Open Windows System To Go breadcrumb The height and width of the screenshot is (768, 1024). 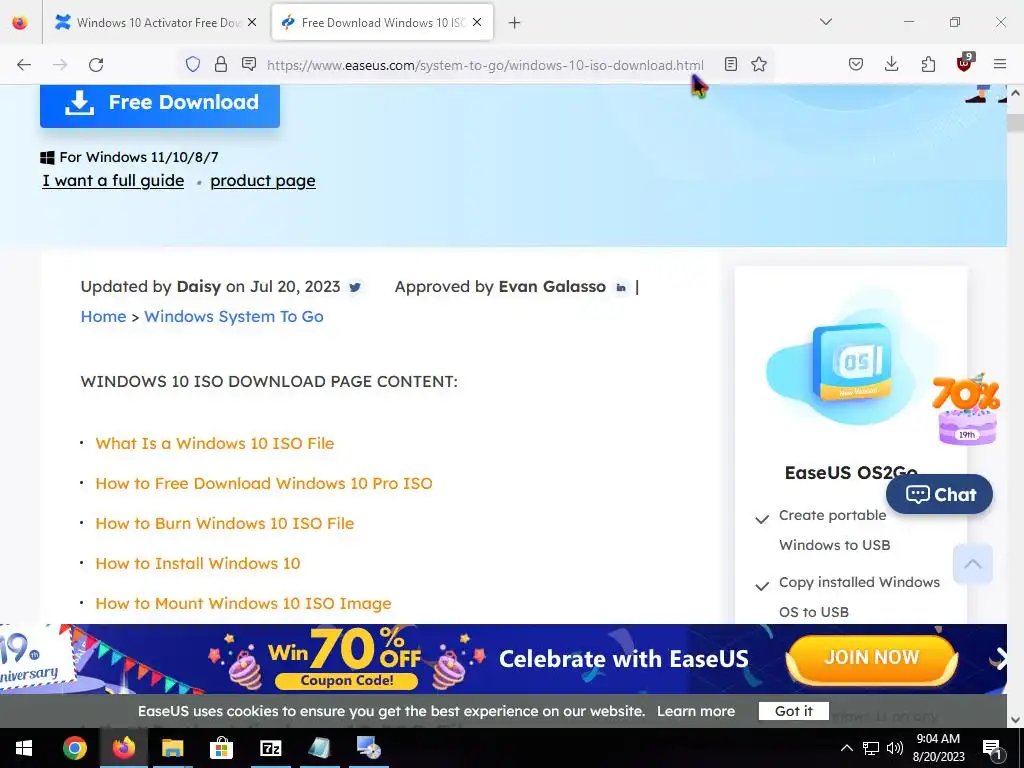coord(234,317)
